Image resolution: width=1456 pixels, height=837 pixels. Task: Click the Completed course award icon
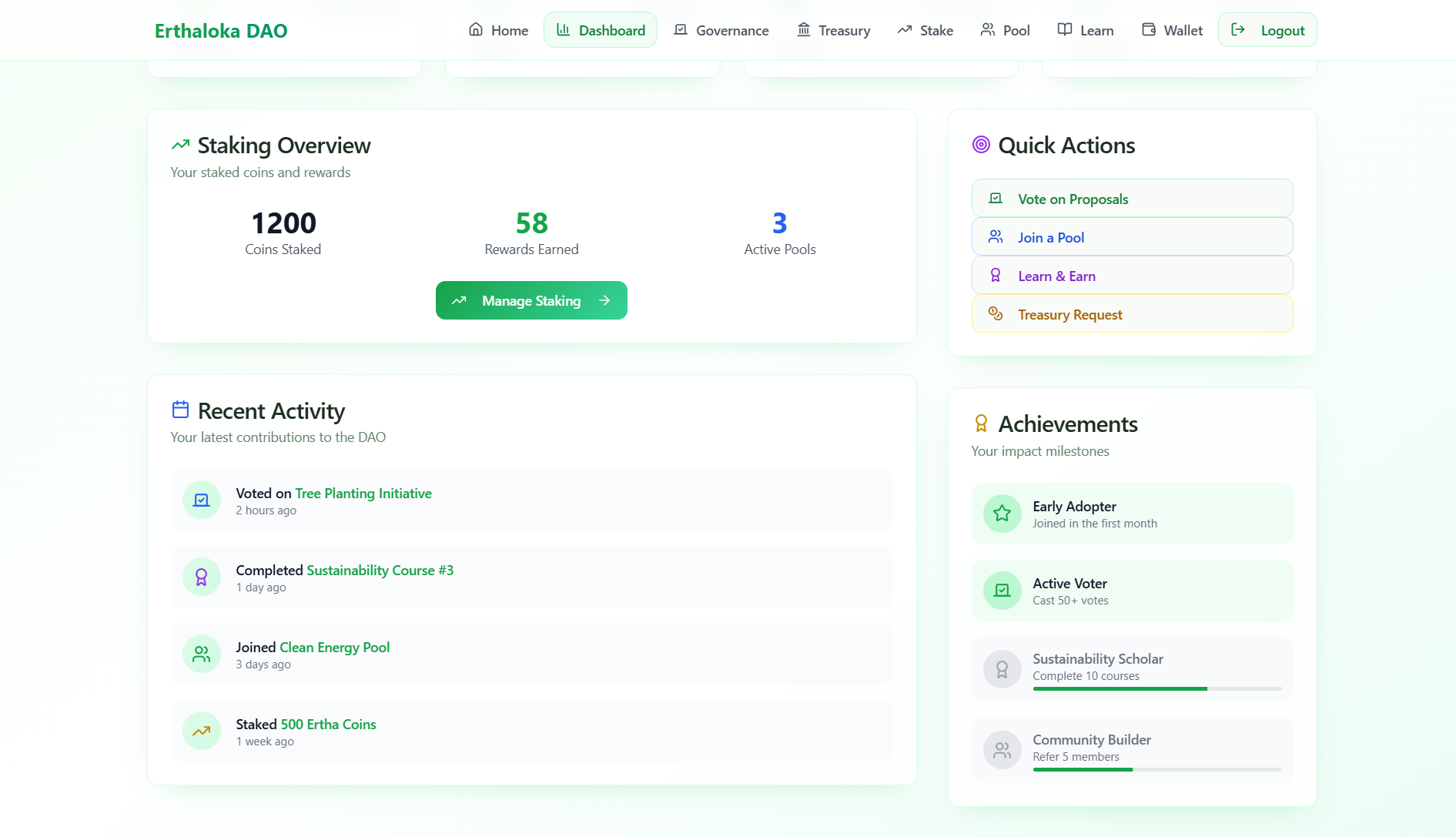click(x=202, y=578)
